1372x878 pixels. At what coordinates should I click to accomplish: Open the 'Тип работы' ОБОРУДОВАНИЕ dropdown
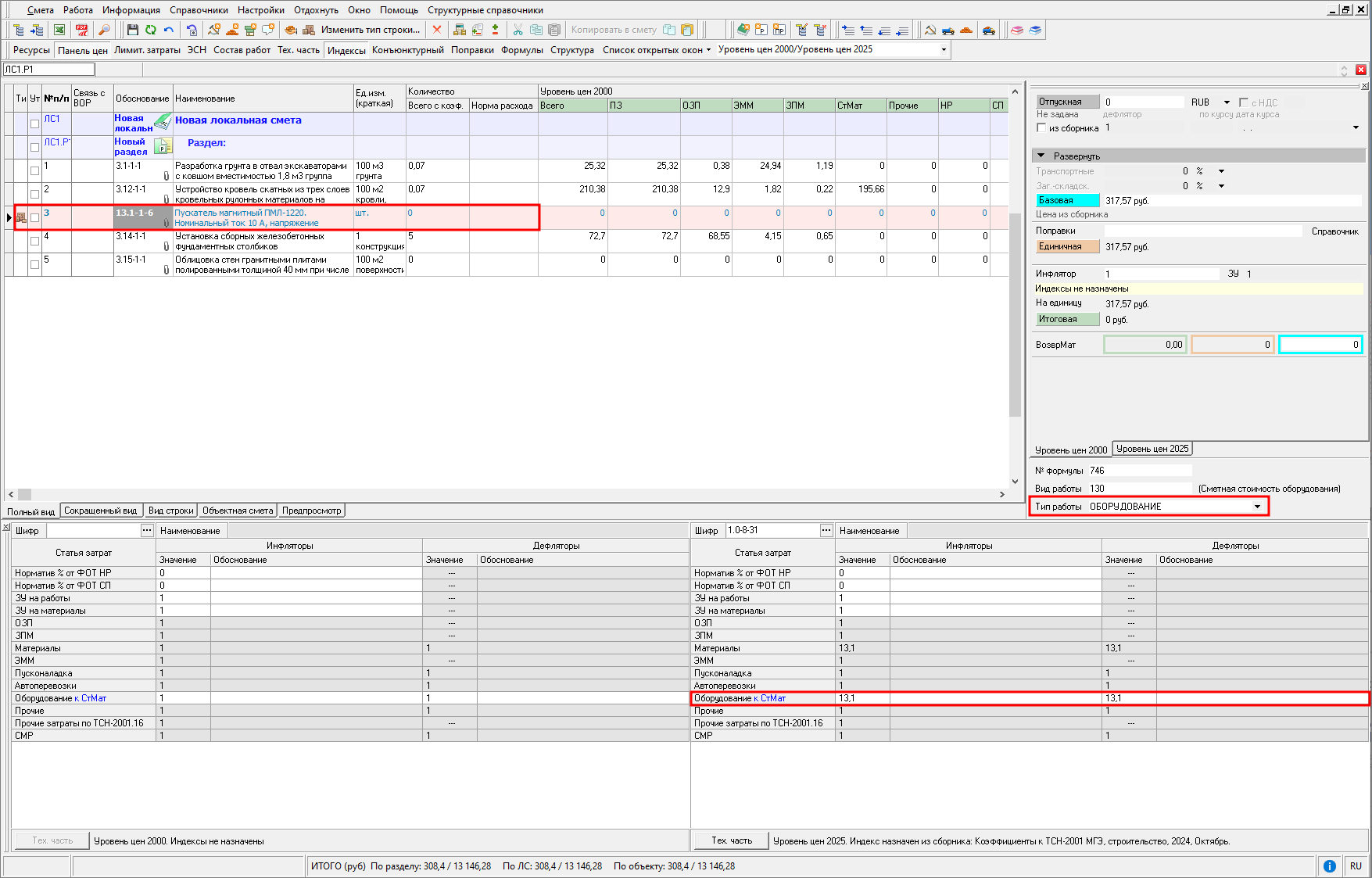tap(1257, 507)
